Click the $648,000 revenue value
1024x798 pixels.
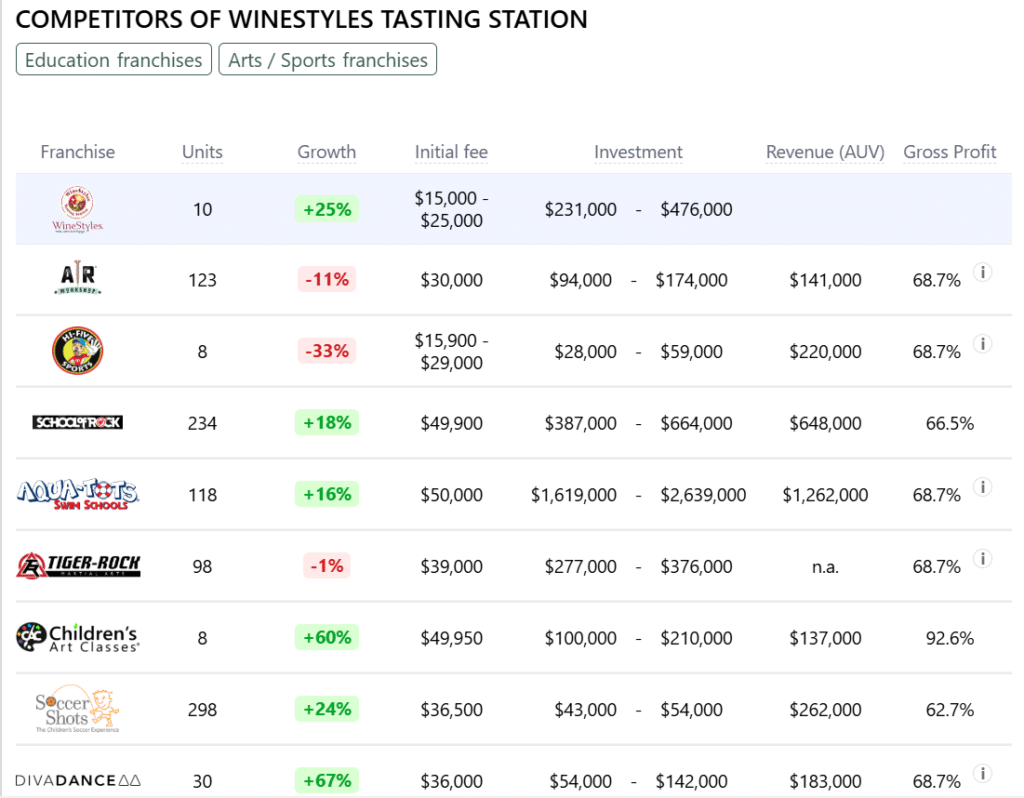(x=825, y=423)
